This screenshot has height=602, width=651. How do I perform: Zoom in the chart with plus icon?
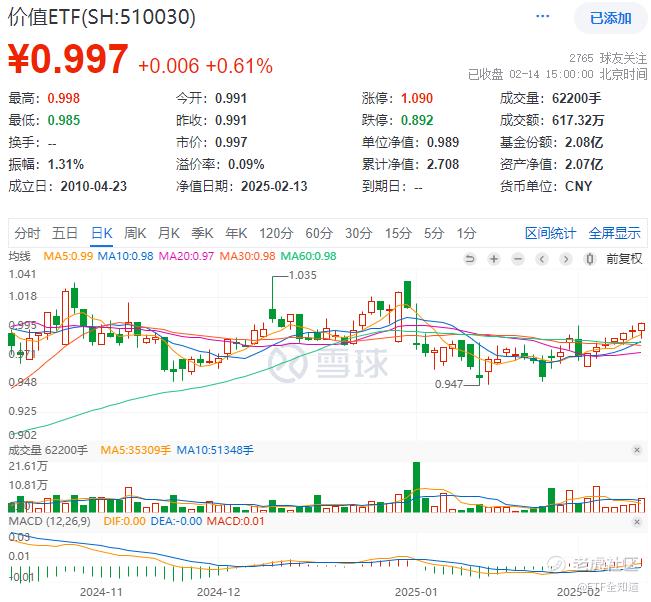[494, 259]
